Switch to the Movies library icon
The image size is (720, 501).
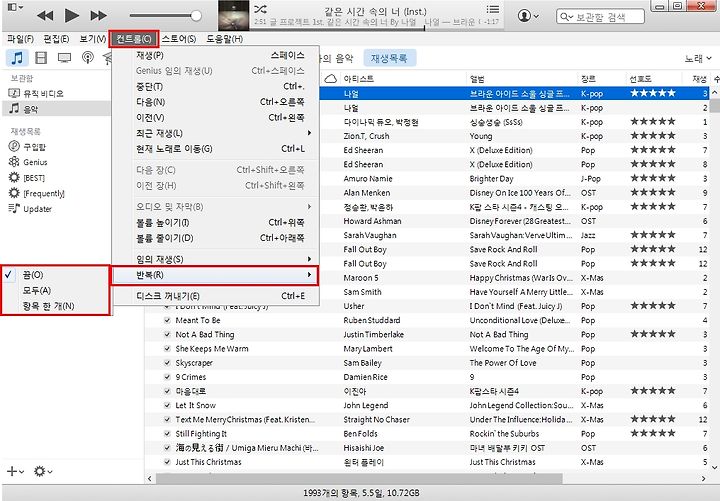pos(41,58)
